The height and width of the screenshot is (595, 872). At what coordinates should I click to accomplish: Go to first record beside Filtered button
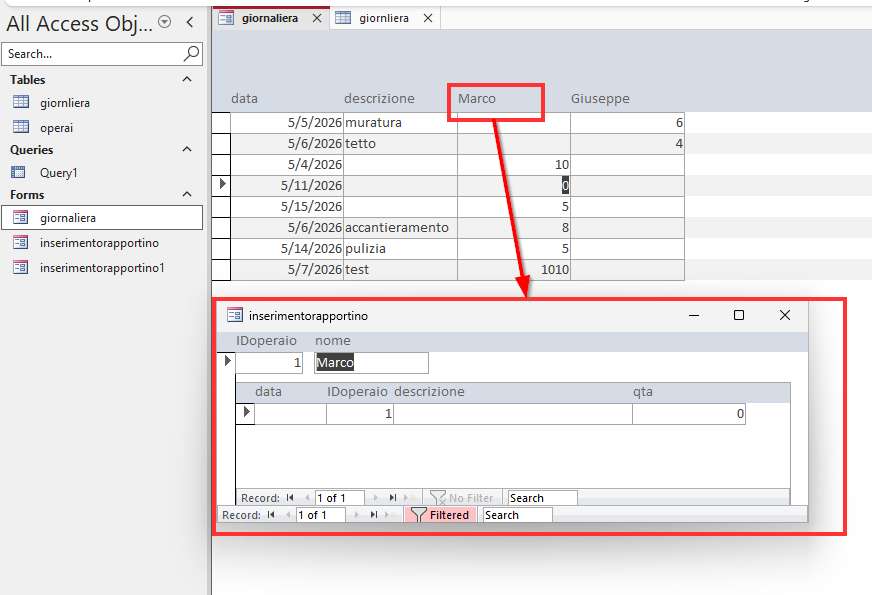point(271,515)
